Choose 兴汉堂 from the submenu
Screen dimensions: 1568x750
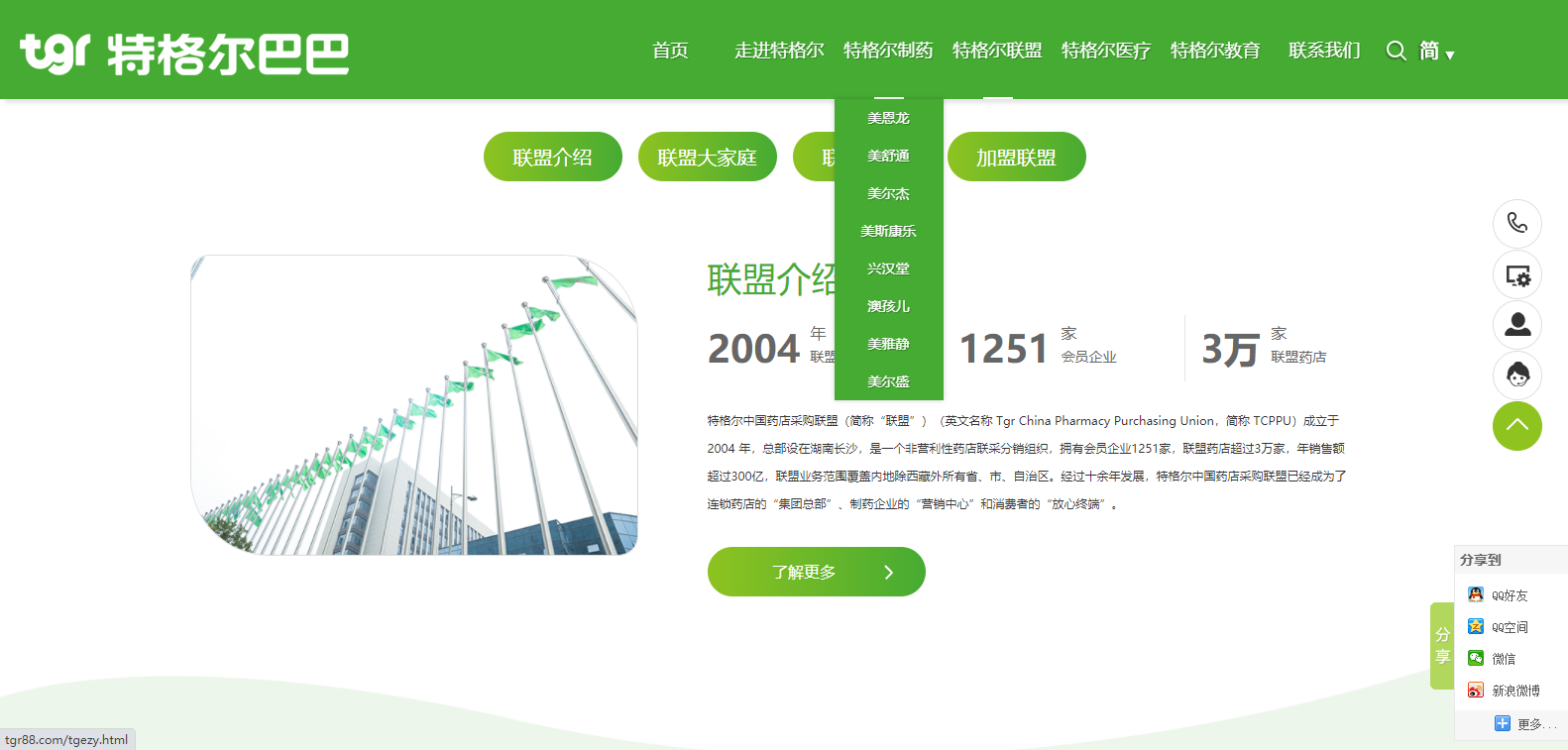(888, 268)
